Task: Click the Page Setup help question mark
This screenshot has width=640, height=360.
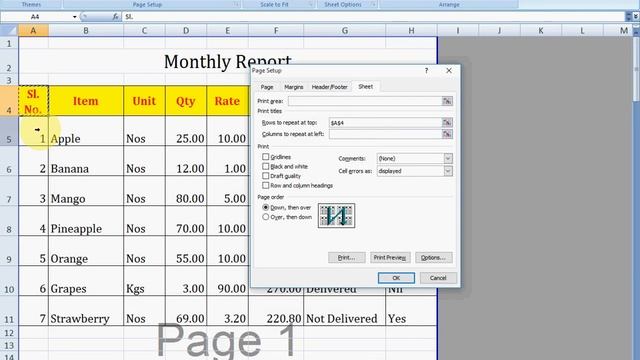Action: tap(427, 71)
